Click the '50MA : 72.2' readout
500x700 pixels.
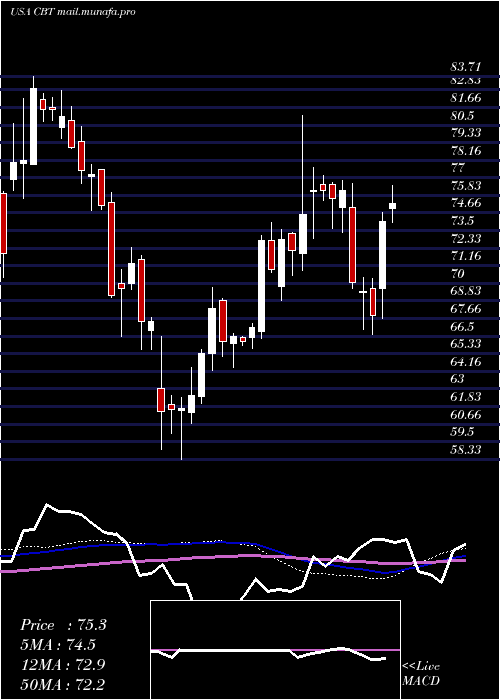63,684
